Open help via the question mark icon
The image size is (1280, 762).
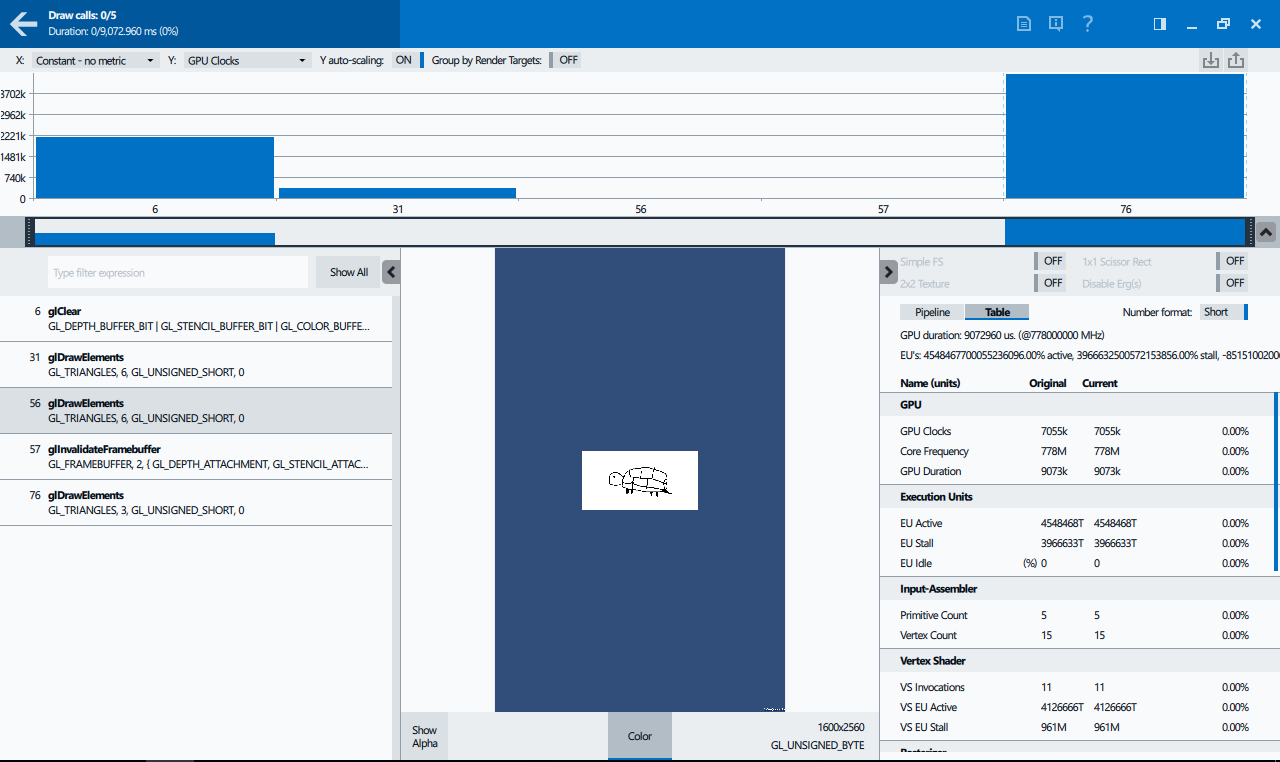click(x=1088, y=24)
